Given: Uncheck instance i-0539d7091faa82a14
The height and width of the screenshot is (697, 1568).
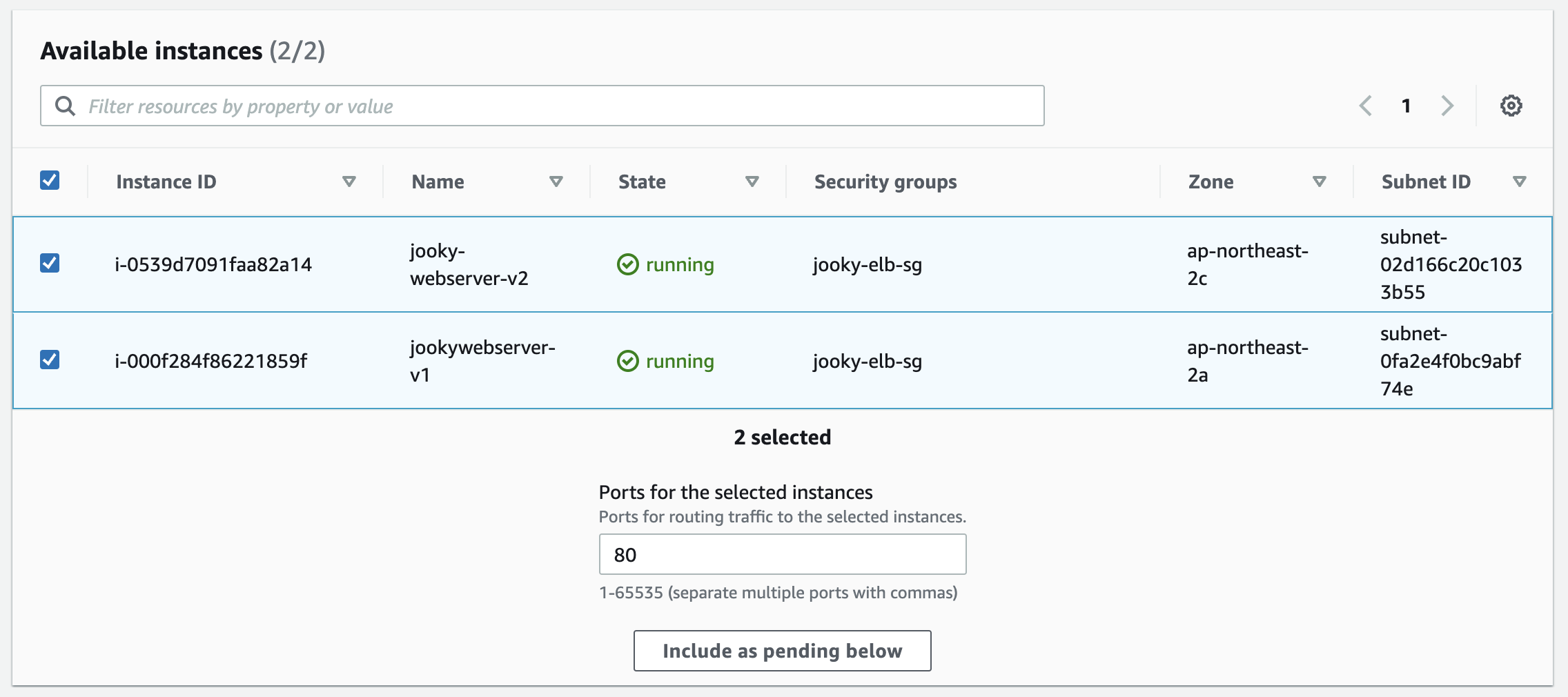Looking at the screenshot, I should click(50, 263).
